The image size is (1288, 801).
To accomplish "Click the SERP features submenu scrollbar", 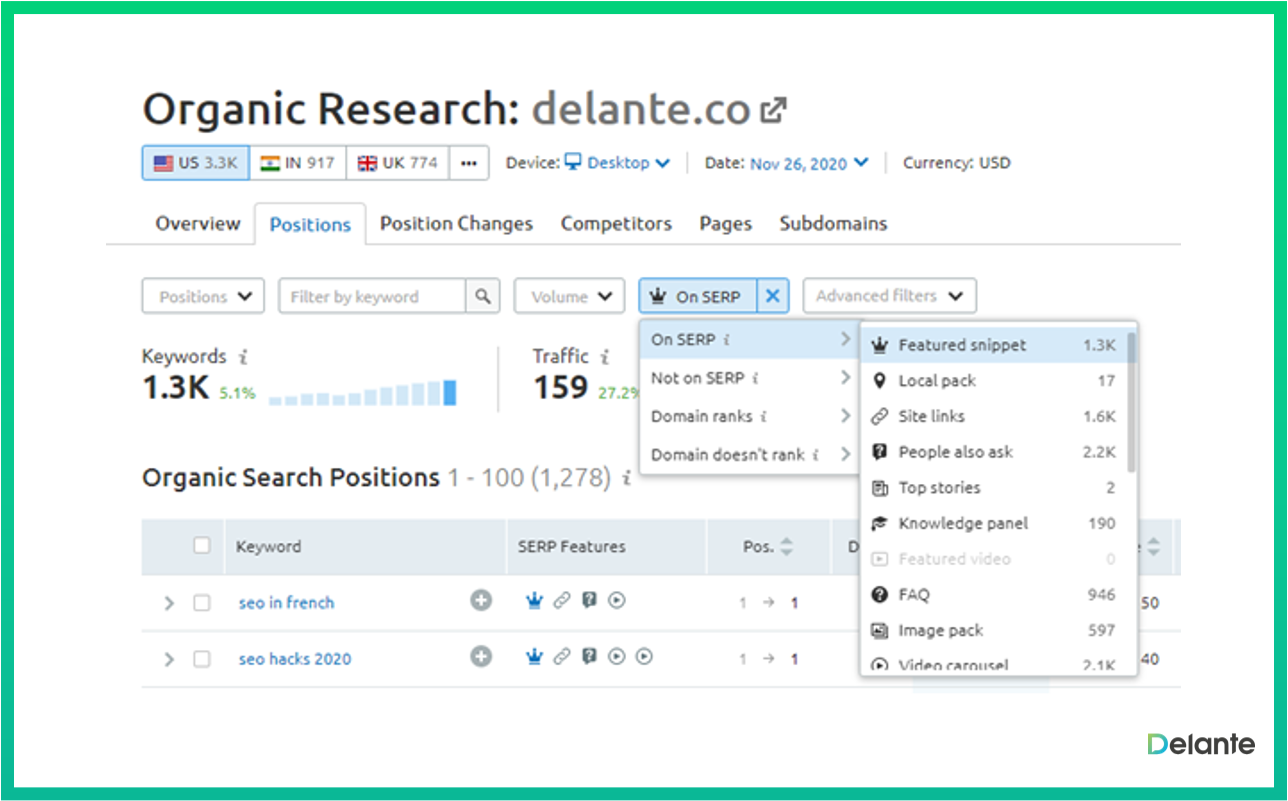I will pyautogui.click(x=1131, y=402).
